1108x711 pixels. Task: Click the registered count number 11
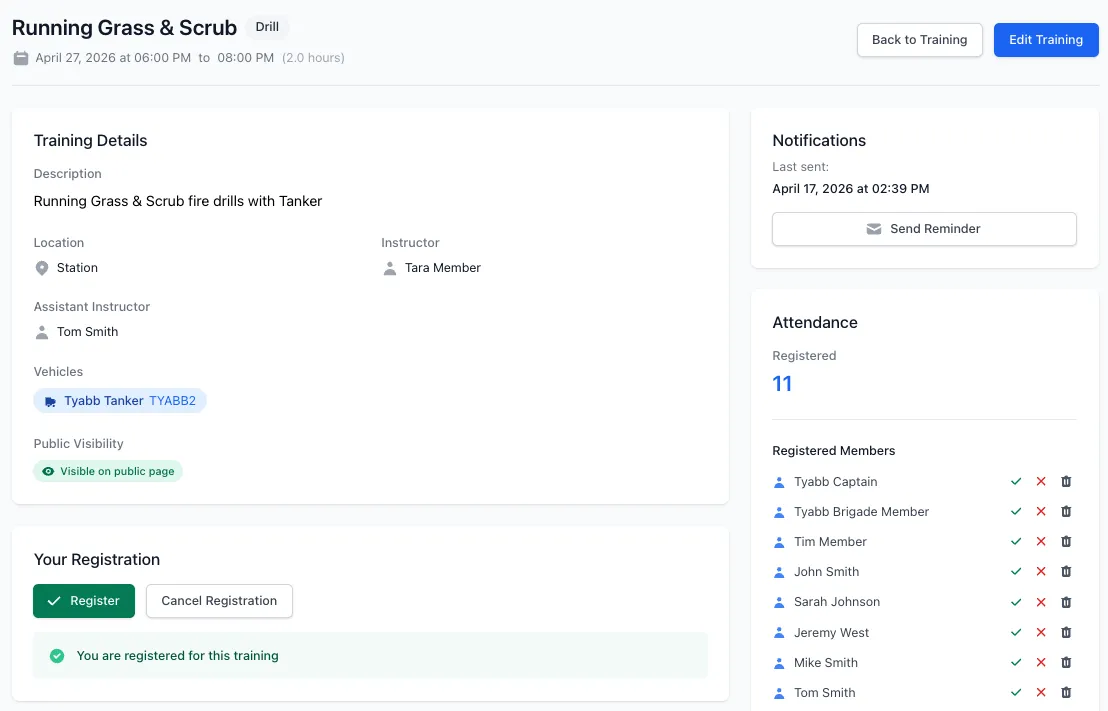[x=782, y=384]
